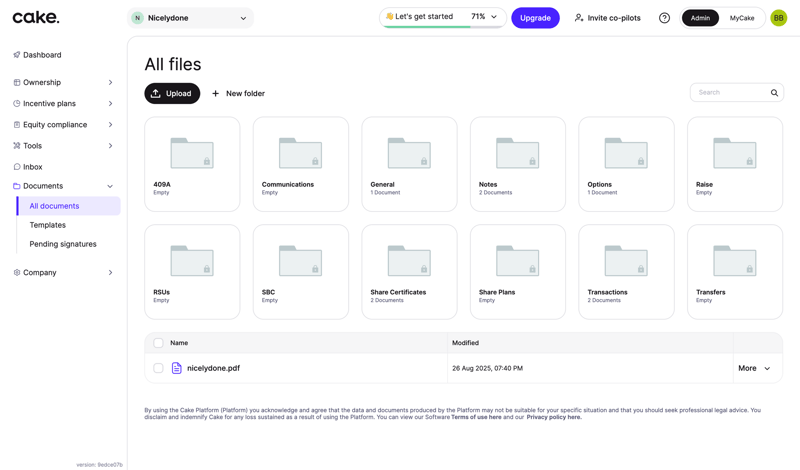Open the 409A folder icon

192,153
